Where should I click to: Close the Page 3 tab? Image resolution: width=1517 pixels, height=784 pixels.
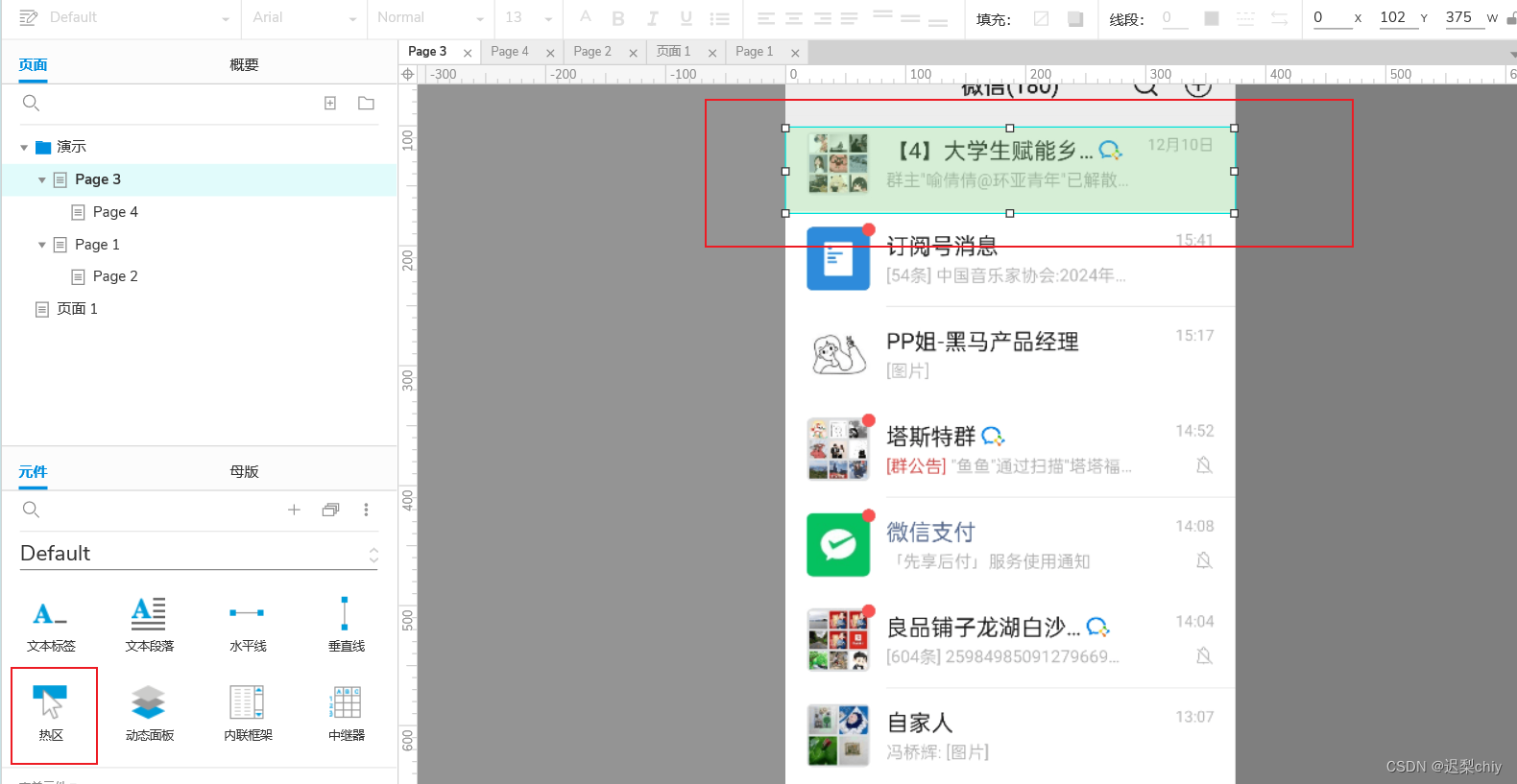[468, 53]
